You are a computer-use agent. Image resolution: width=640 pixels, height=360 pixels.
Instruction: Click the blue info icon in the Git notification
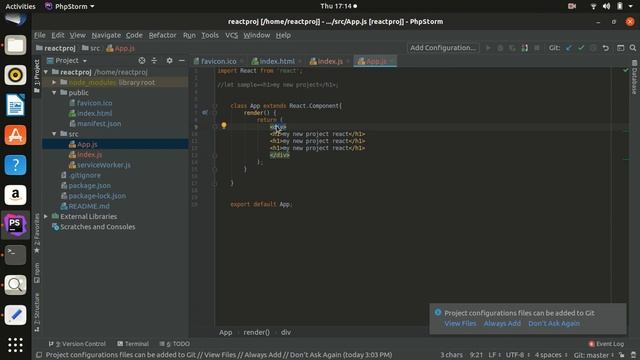438,312
